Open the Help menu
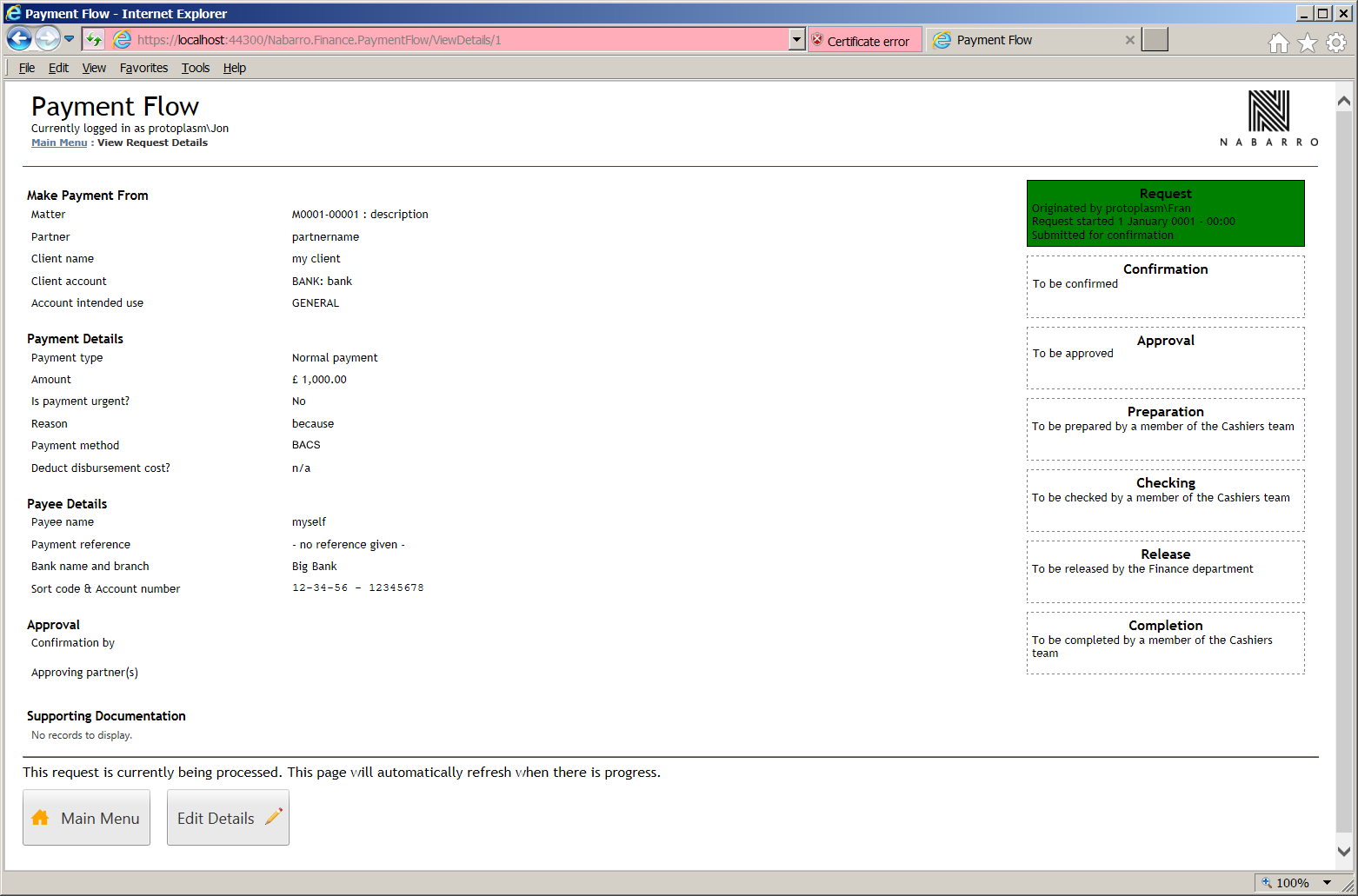This screenshot has height=896, width=1358. pos(235,68)
